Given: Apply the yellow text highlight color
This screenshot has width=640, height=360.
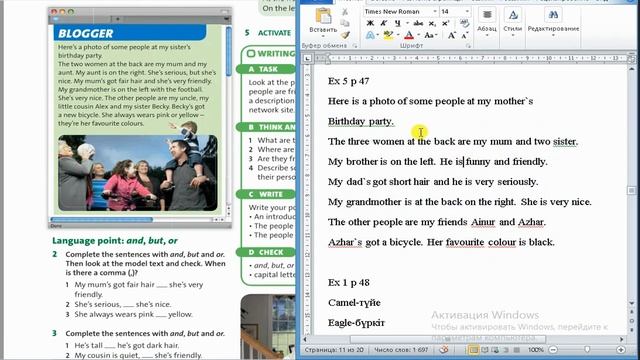Looking at the screenshot, I should click(x=388, y=36).
